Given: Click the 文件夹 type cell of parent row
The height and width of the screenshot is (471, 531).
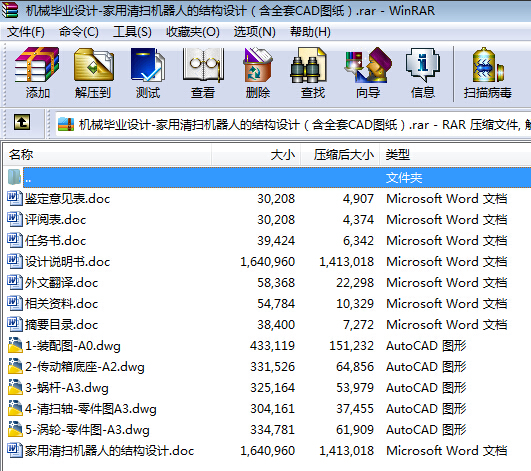Looking at the screenshot, I should point(404,177).
